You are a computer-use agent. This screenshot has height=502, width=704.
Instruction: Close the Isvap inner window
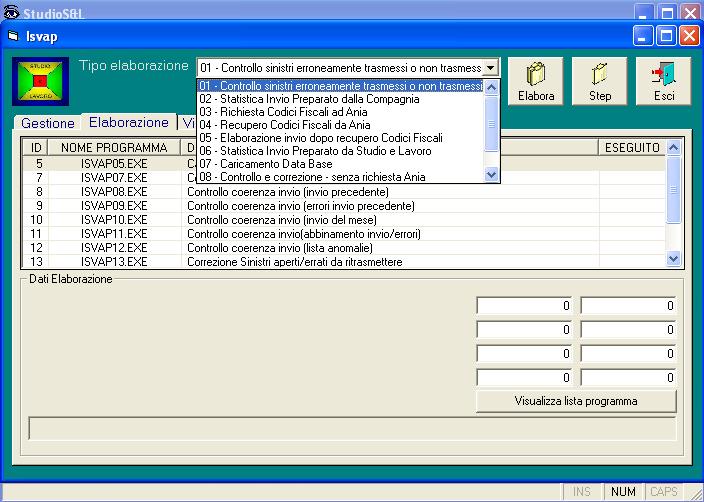click(690, 35)
